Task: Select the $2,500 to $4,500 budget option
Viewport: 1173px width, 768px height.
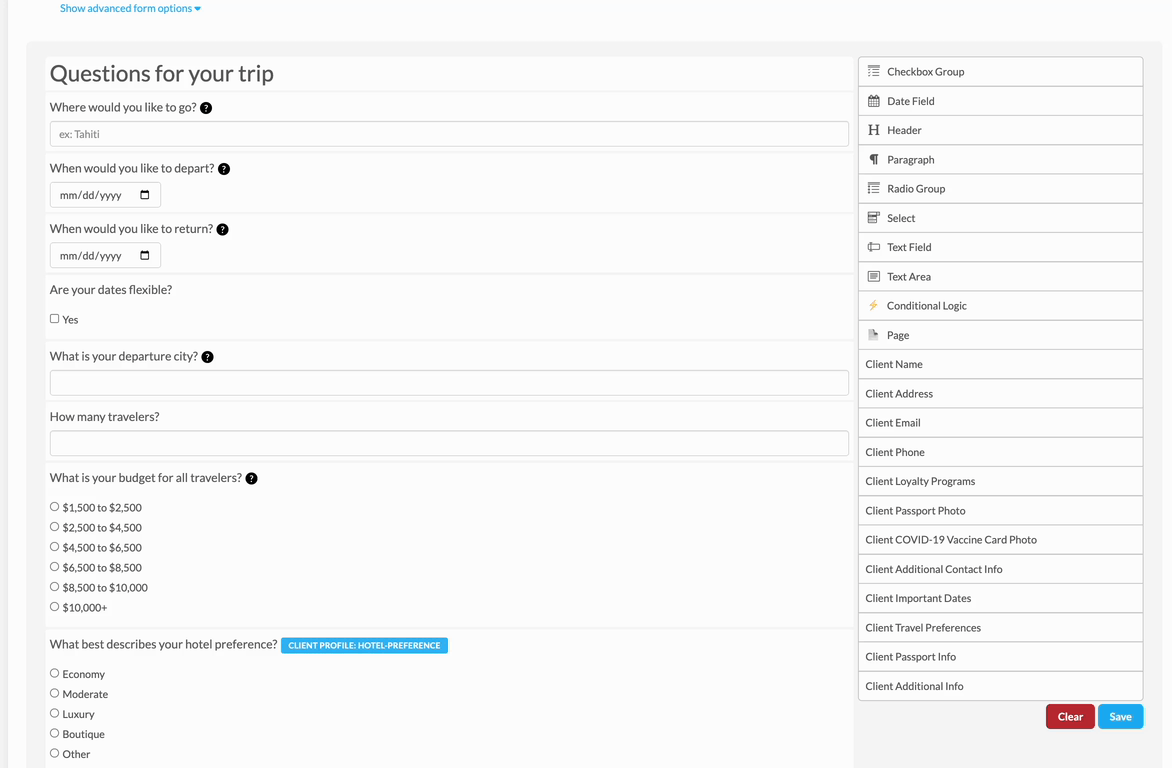Action: (x=55, y=527)
